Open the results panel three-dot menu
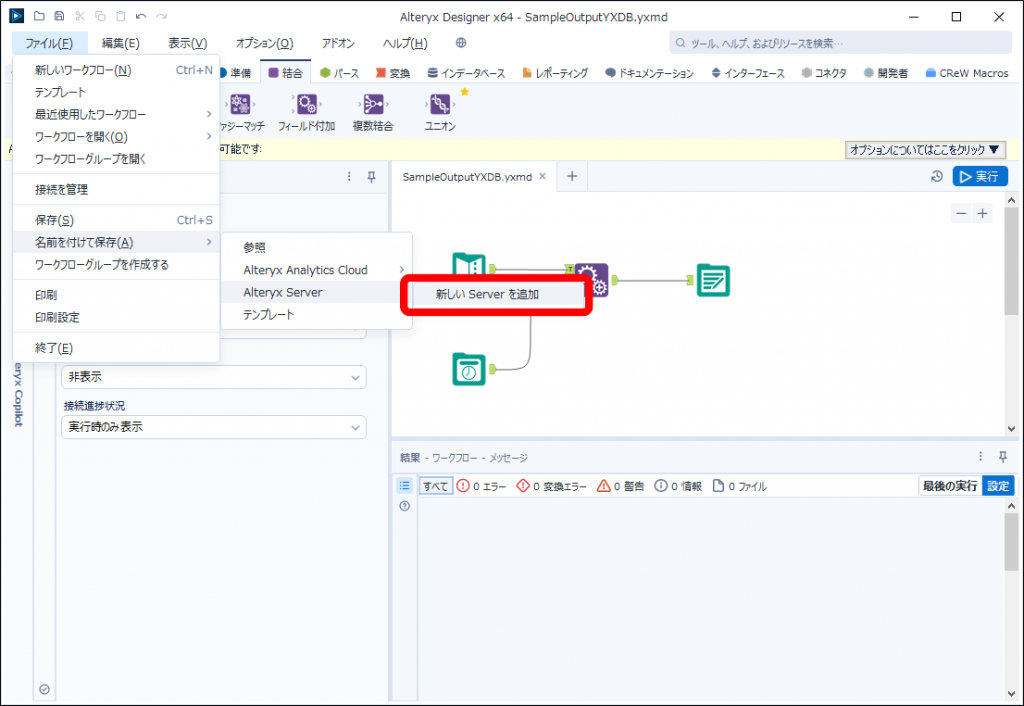Viewport: 1024px width, 706px height. pyautogui.click(x=980, y=457)
